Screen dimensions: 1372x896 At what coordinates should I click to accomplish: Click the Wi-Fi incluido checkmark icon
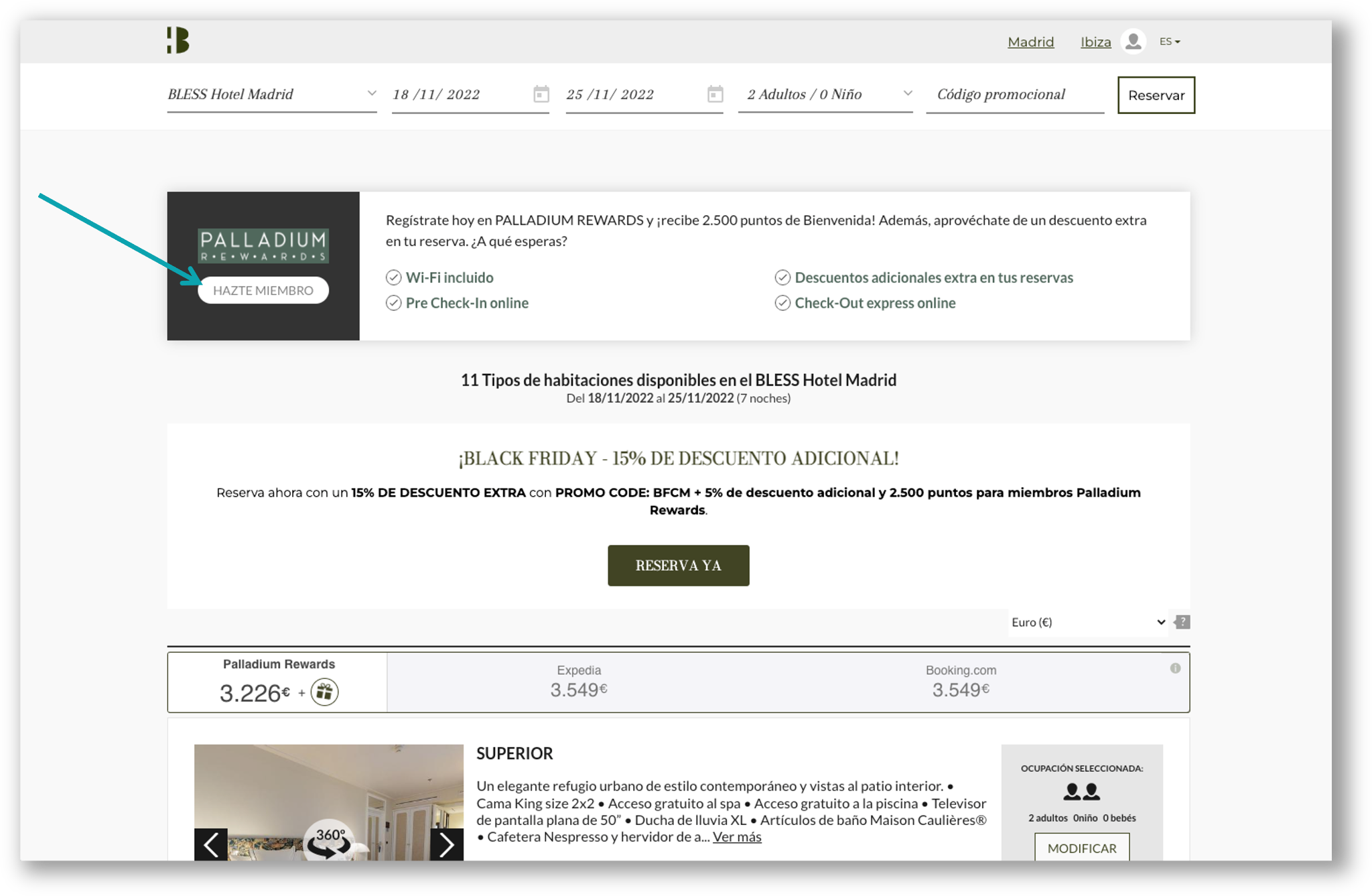pos(394,277)
